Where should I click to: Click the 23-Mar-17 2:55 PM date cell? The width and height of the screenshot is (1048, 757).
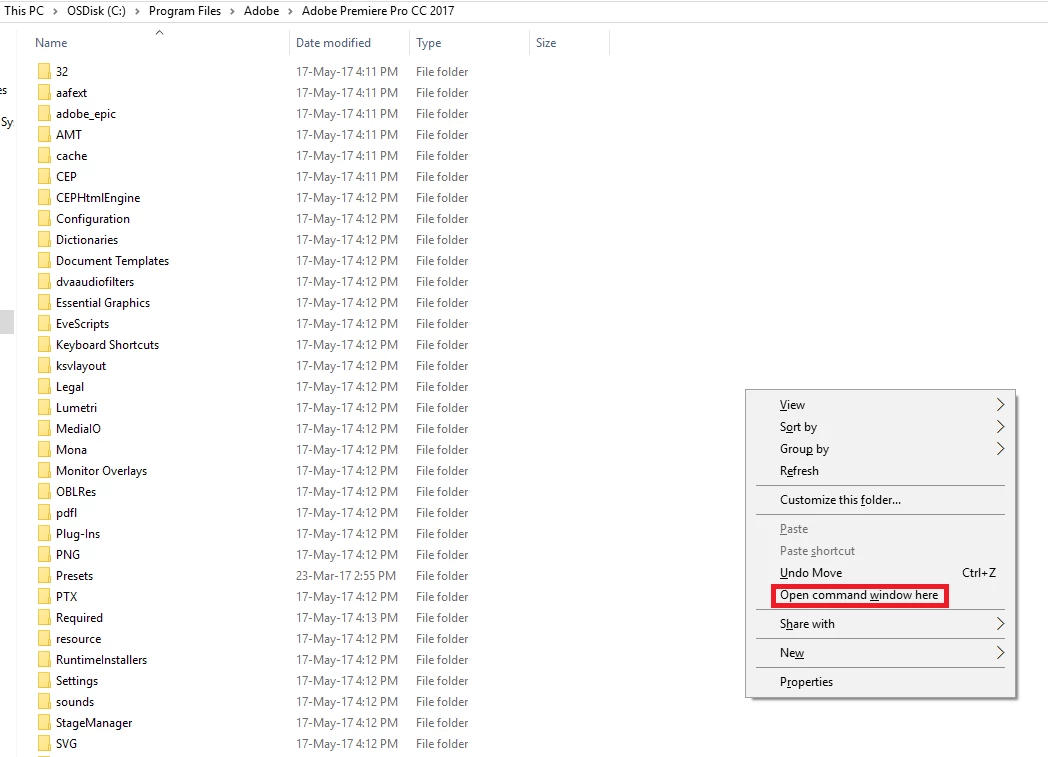346,576
